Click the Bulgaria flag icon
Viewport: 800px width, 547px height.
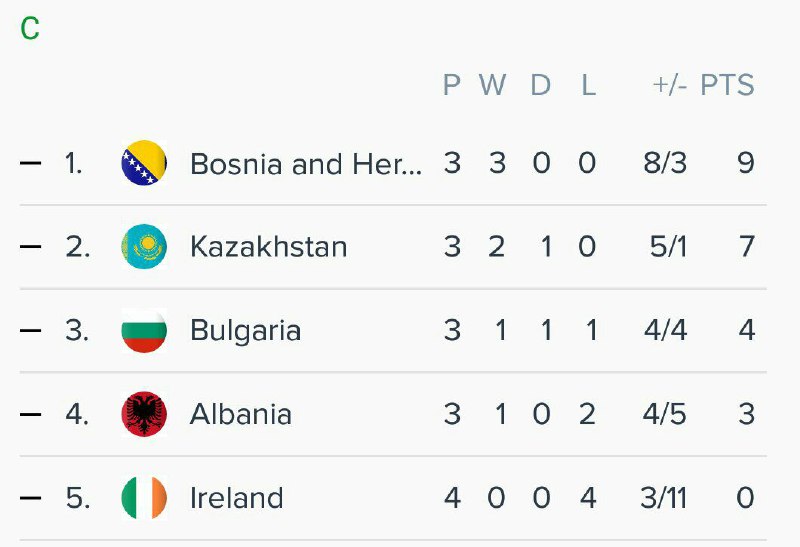pos(144,331)
